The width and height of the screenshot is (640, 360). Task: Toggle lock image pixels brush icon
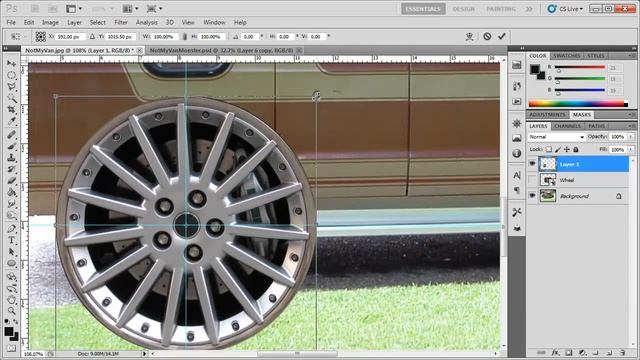click(x=558, y=149)
